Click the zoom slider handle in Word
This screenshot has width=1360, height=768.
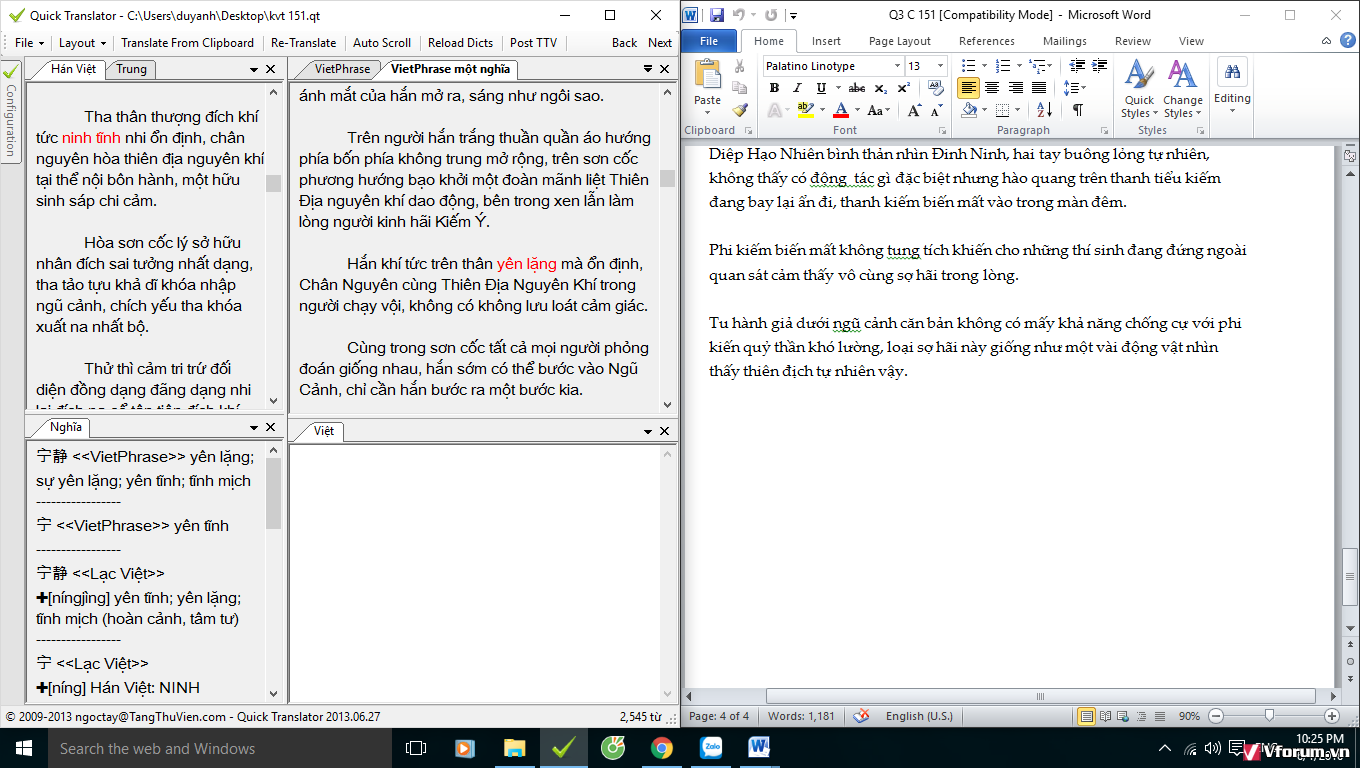tap(1269, 716)
